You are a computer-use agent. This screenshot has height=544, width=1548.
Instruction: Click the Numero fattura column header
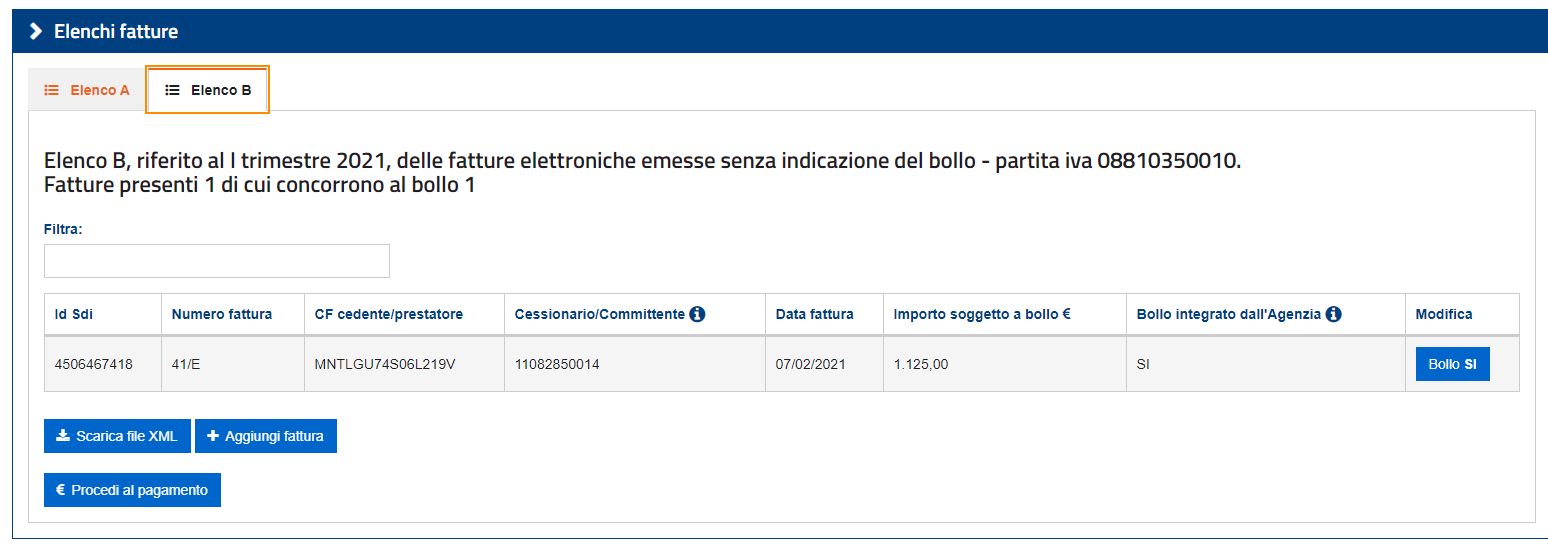coord(222,314)
